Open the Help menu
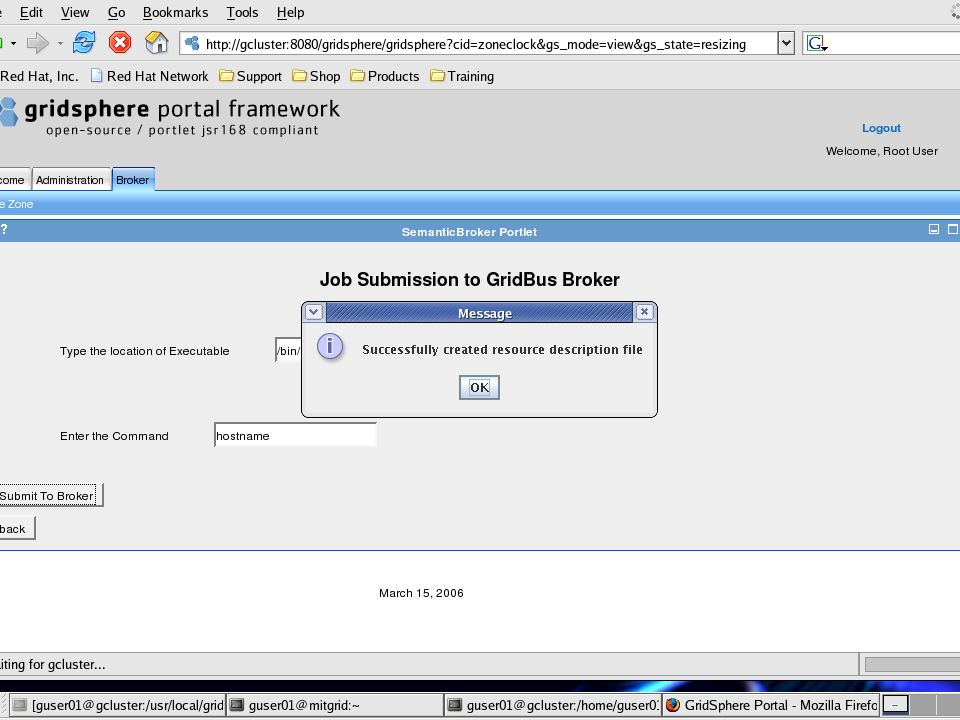 [x=290, y=12]
